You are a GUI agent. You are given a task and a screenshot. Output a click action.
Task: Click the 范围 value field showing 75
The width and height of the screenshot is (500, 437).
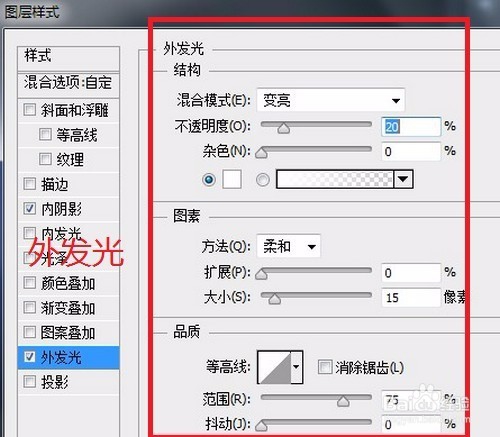pyautogui.click(x=411, y=399)
